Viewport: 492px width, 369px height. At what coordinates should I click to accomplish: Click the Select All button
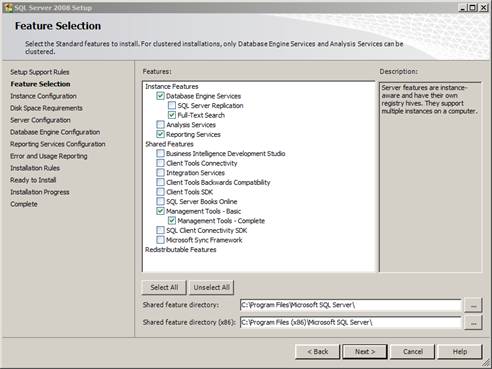[164, 287]
